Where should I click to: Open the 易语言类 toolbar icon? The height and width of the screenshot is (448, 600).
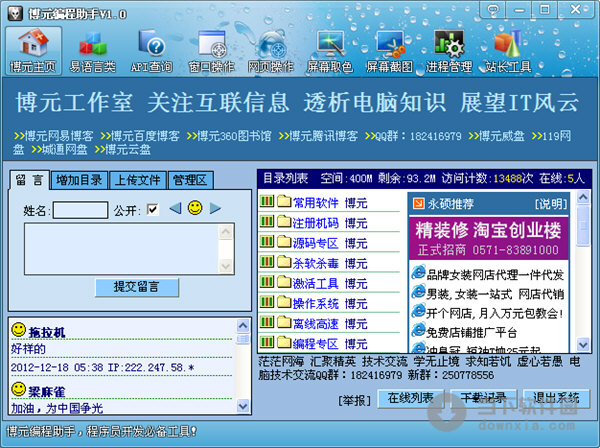click(x=92, y=51)
